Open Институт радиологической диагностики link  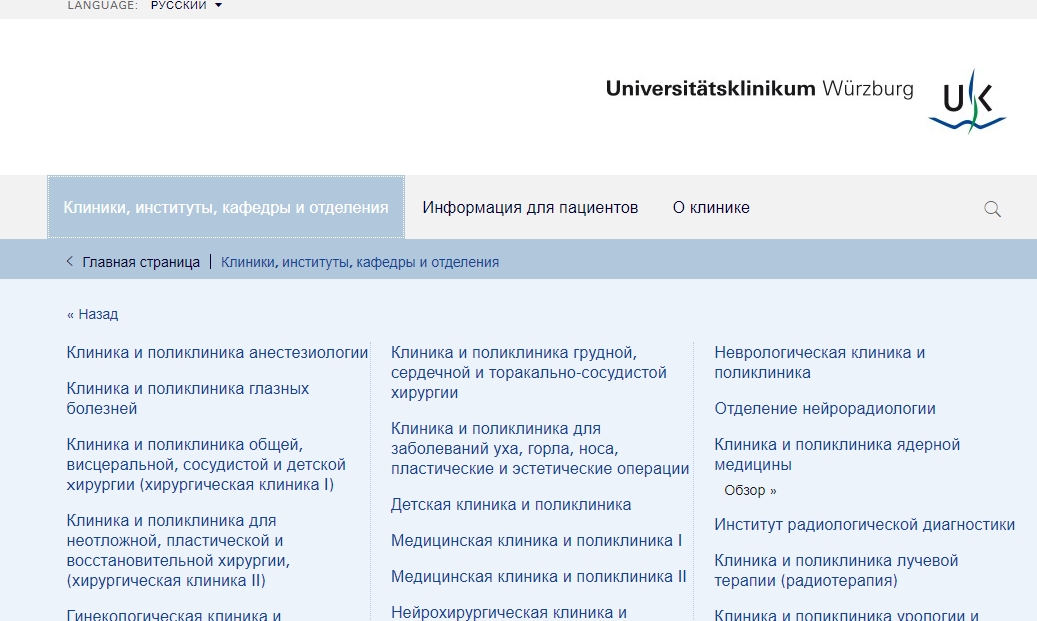point(864,525)
